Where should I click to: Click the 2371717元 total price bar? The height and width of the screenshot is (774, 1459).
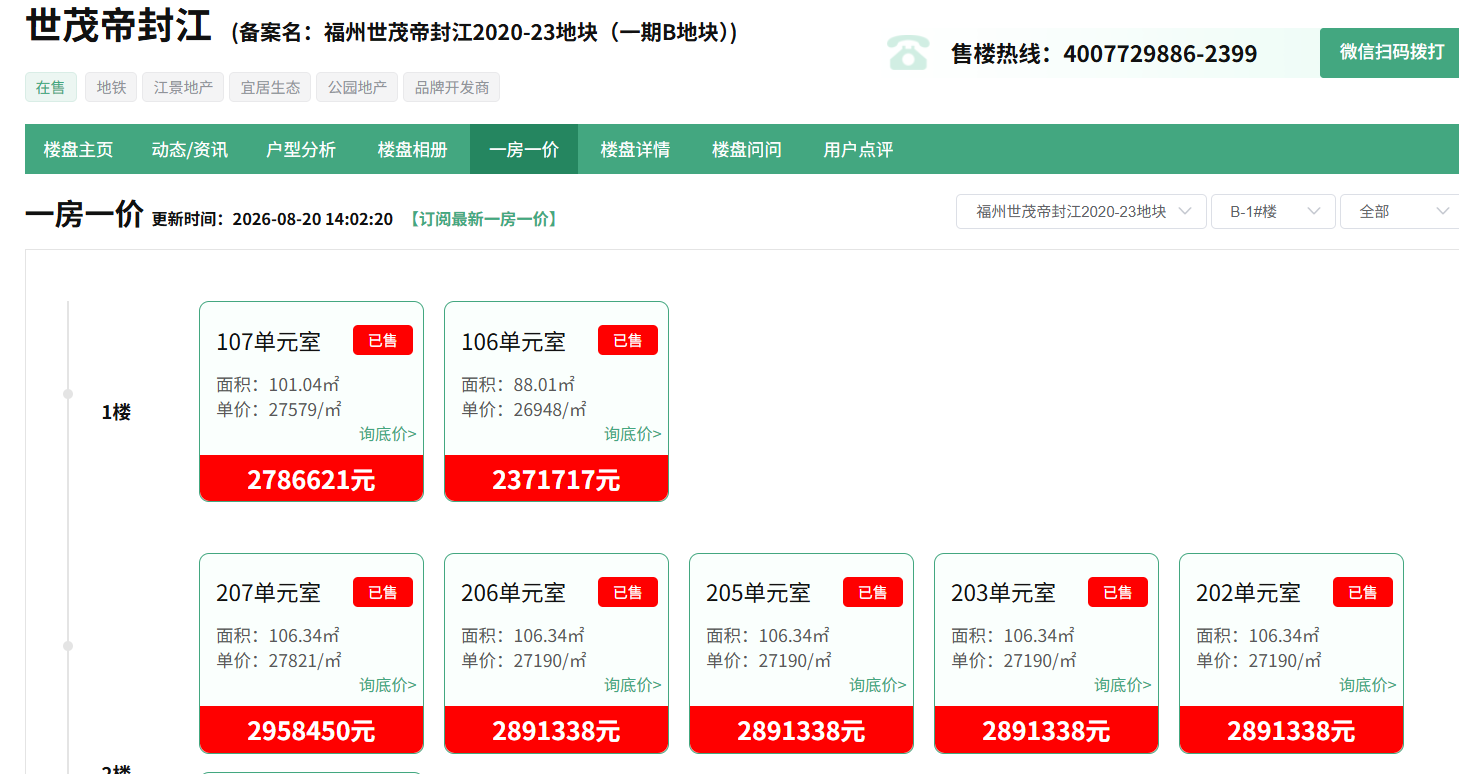point(557,479)
